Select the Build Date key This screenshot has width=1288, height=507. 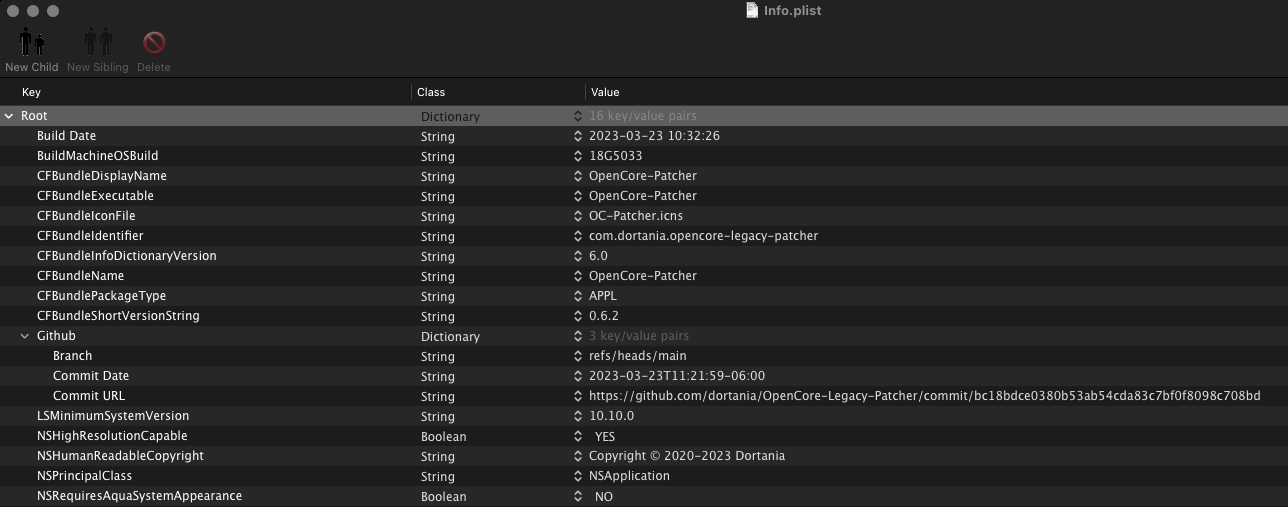coord(66,136)
